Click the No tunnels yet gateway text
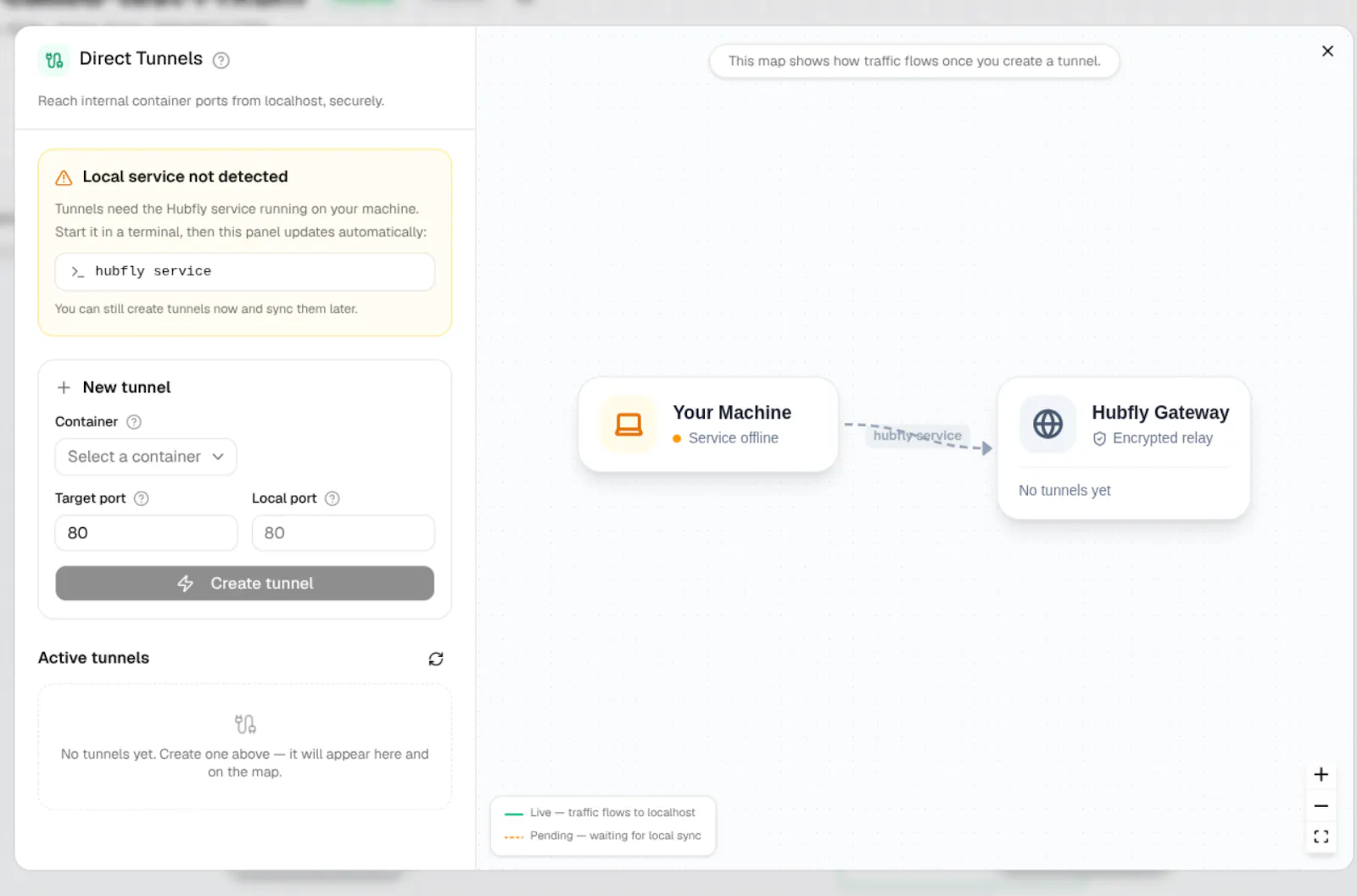The height and width of the screenshot is (896, 1357). [1064, 491]
